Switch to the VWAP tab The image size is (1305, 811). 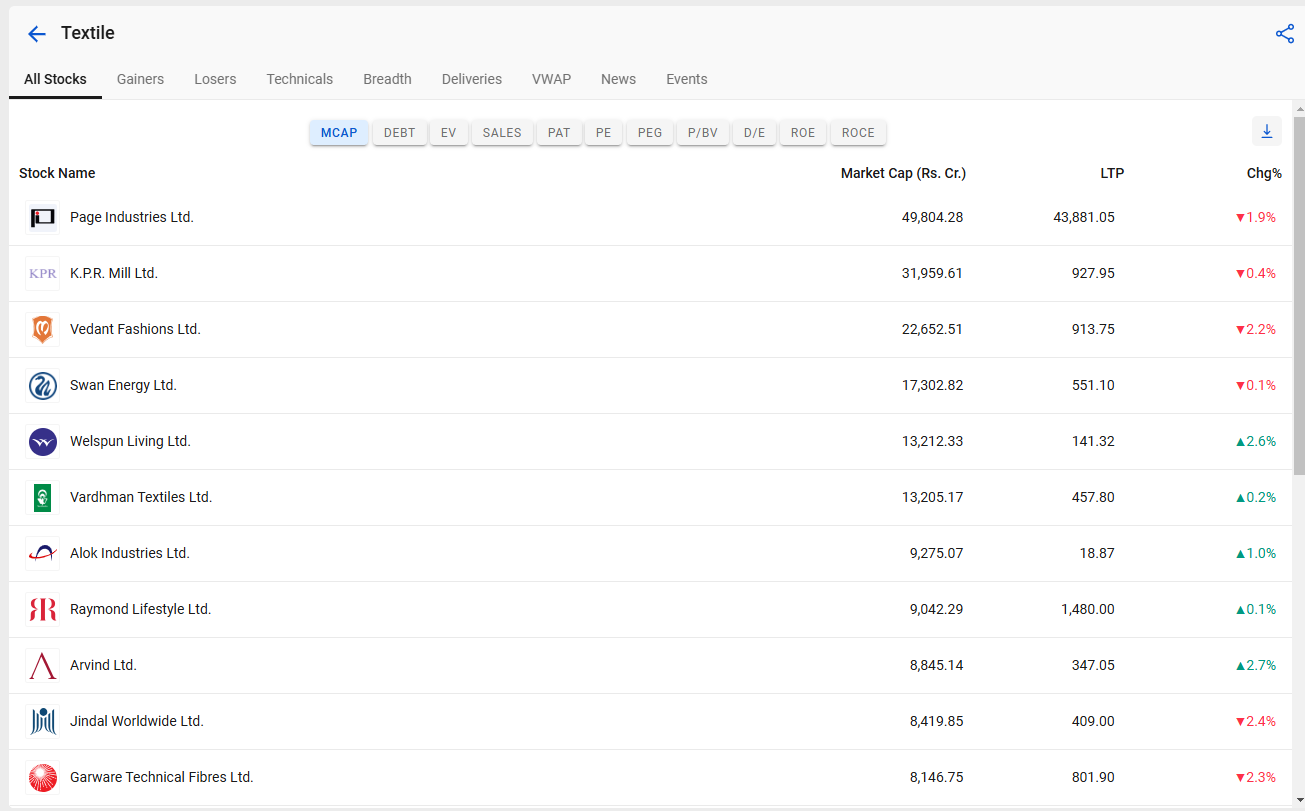pos(551,79)
